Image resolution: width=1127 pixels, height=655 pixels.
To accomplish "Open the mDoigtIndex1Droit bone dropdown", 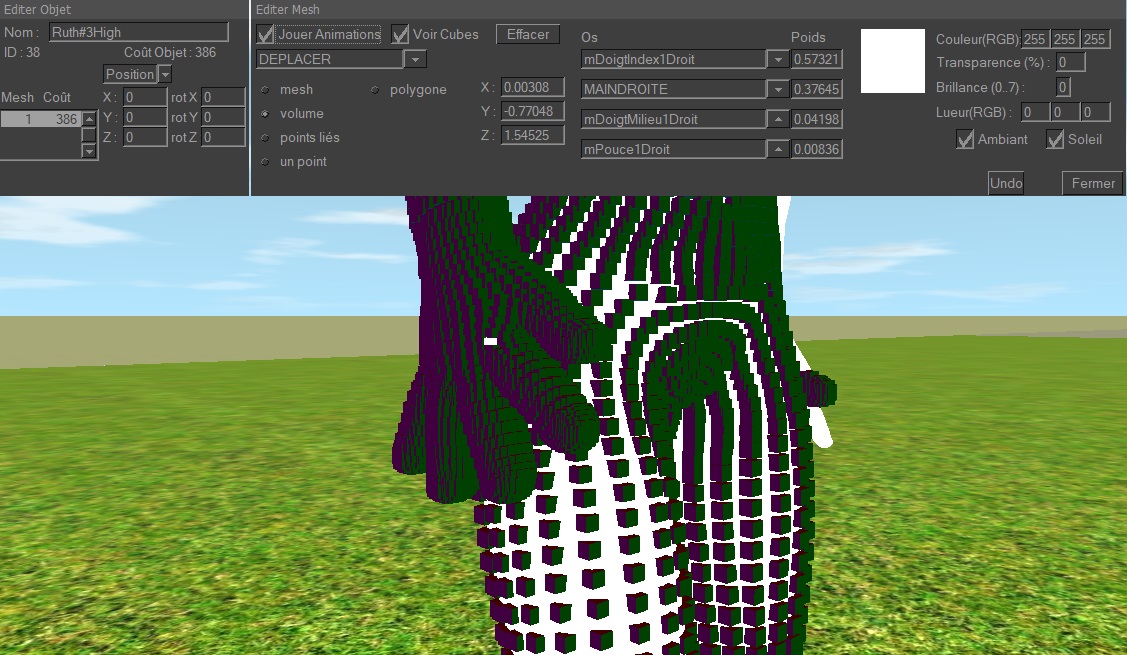I will [x=777, y=60].
